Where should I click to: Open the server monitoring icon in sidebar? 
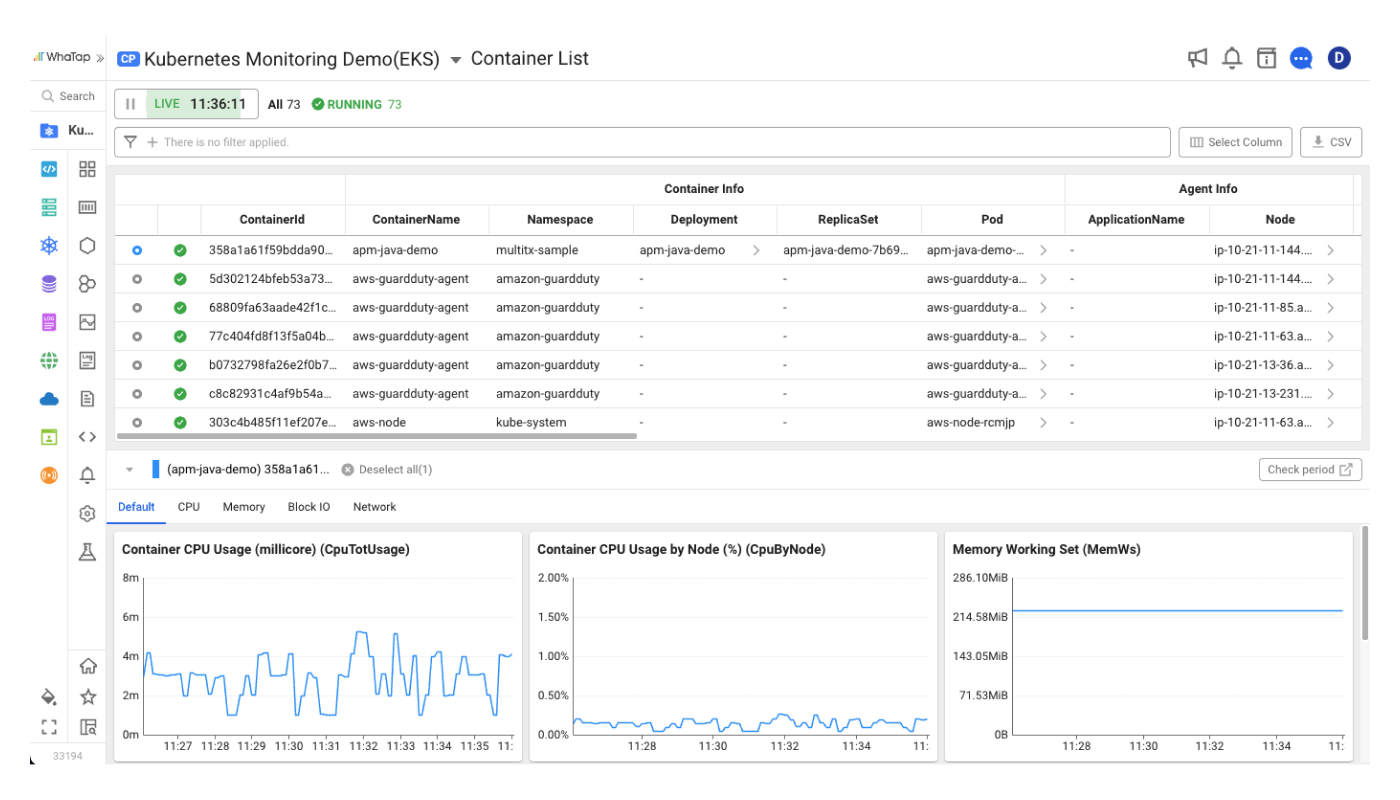click(49, 207)
